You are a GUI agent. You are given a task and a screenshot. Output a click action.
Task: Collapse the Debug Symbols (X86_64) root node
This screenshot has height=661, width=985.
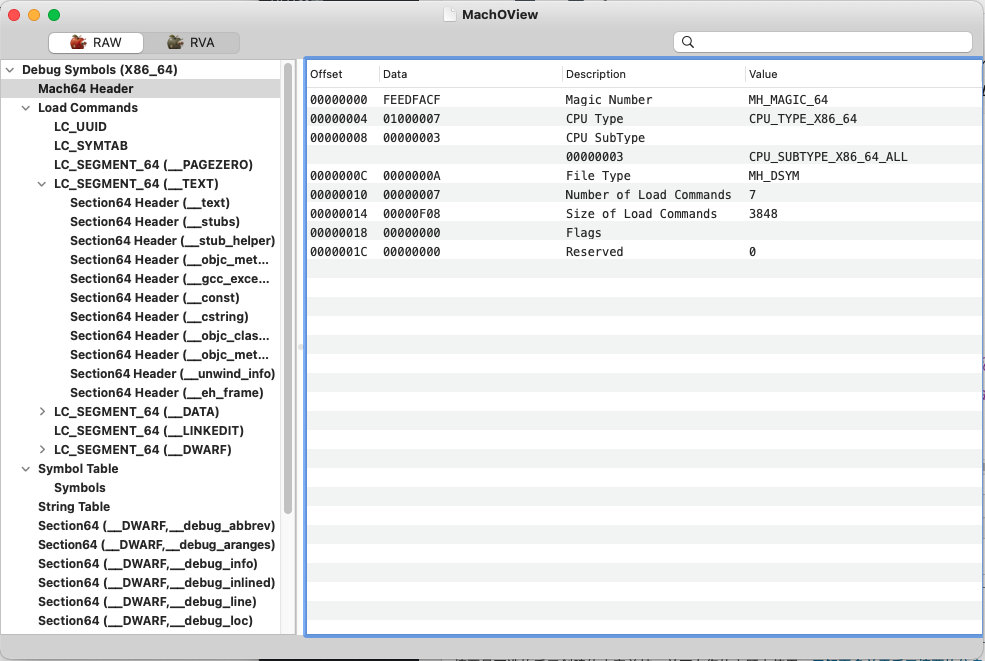10,70
